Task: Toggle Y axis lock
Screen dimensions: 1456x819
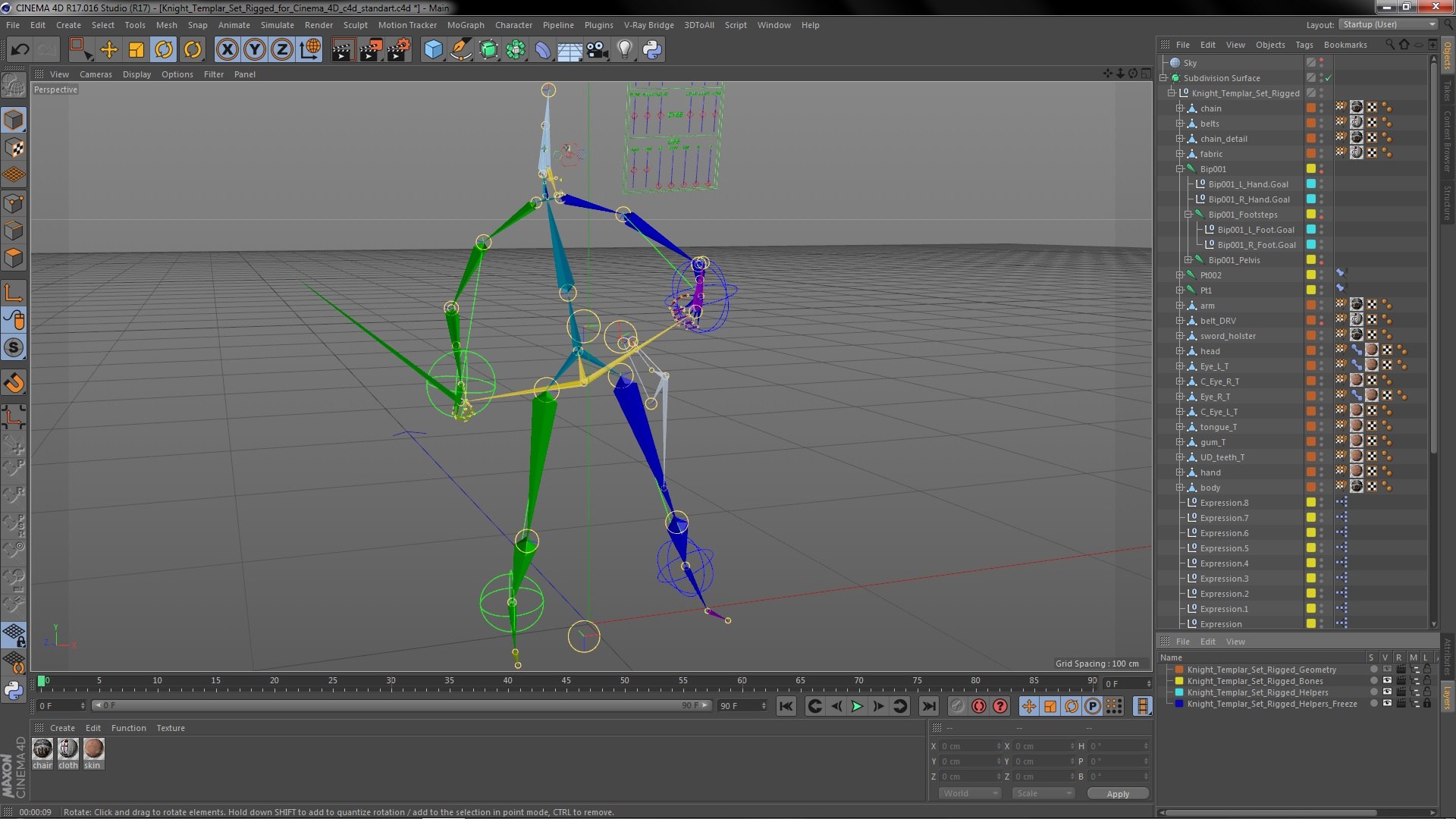Action: (x=255, y=50)
